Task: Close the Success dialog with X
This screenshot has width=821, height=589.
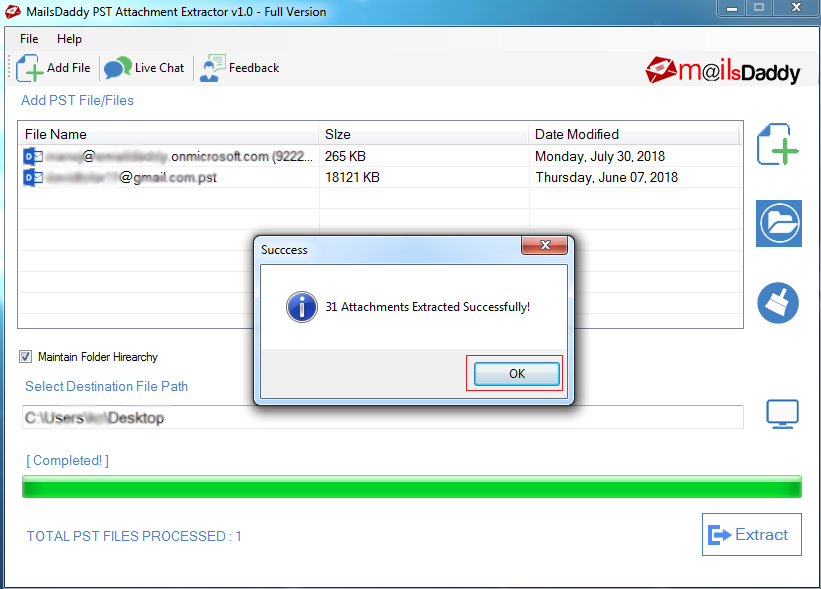Action: pos(545,245)
